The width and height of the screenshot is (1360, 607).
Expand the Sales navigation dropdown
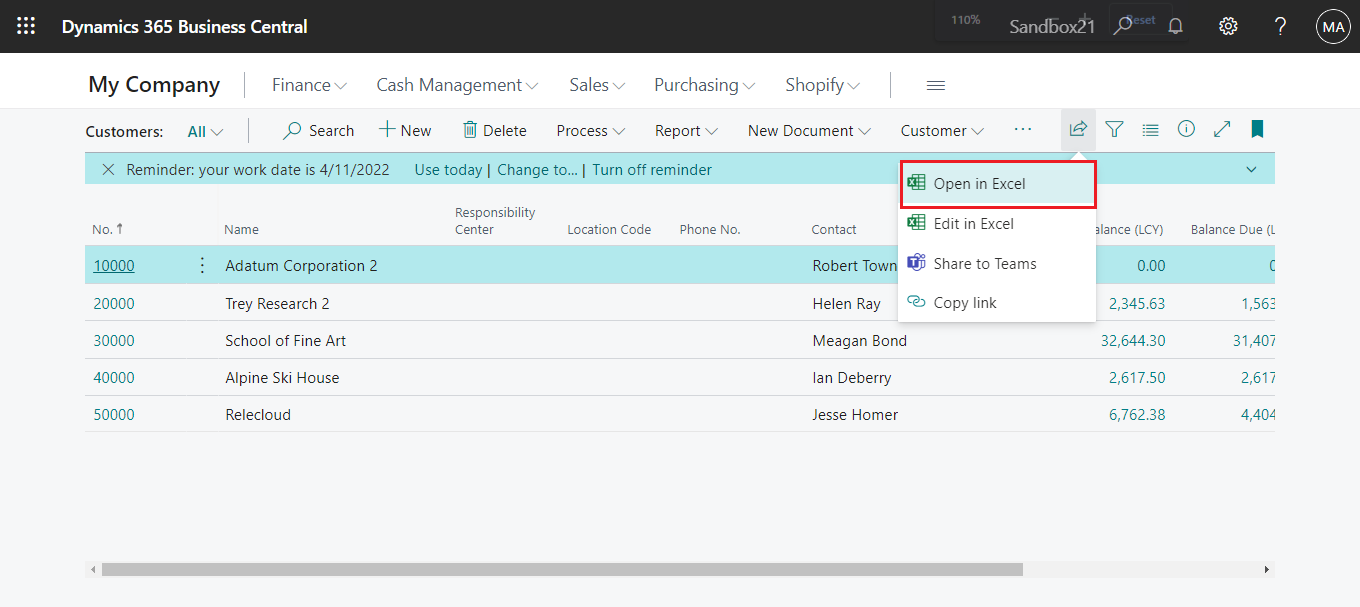pos(596,85)
